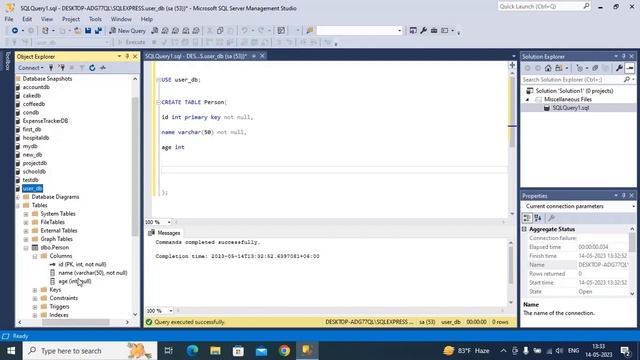The width and height of the screenshot is (640, 360).
Task: Open the Project menu
Action: [71, 19]
